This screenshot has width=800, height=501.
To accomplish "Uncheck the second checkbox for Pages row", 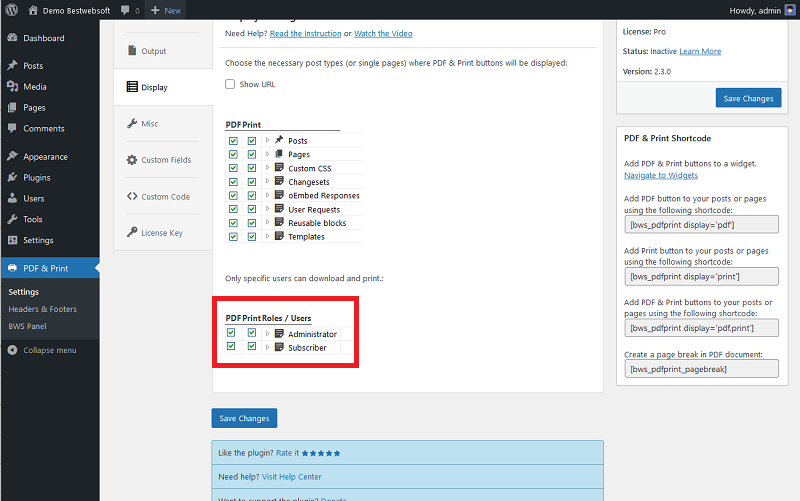I will point(252,154).
